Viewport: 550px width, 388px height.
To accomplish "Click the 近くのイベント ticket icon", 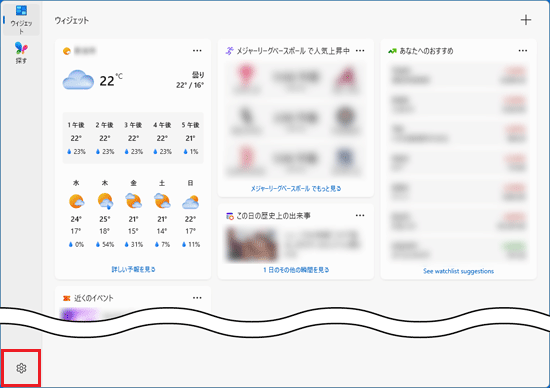I will point(67,298).
